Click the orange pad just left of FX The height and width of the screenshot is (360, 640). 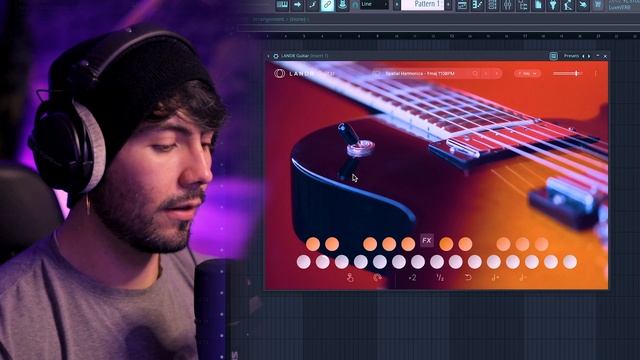408,244
